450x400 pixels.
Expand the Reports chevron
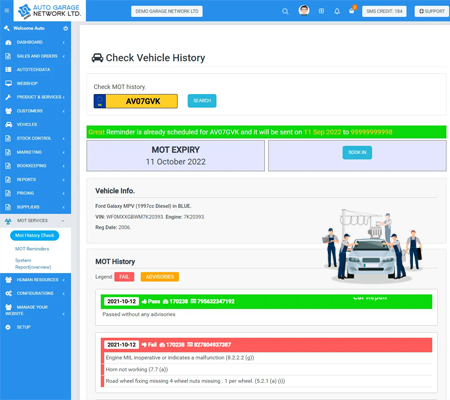tap(63, 180)
